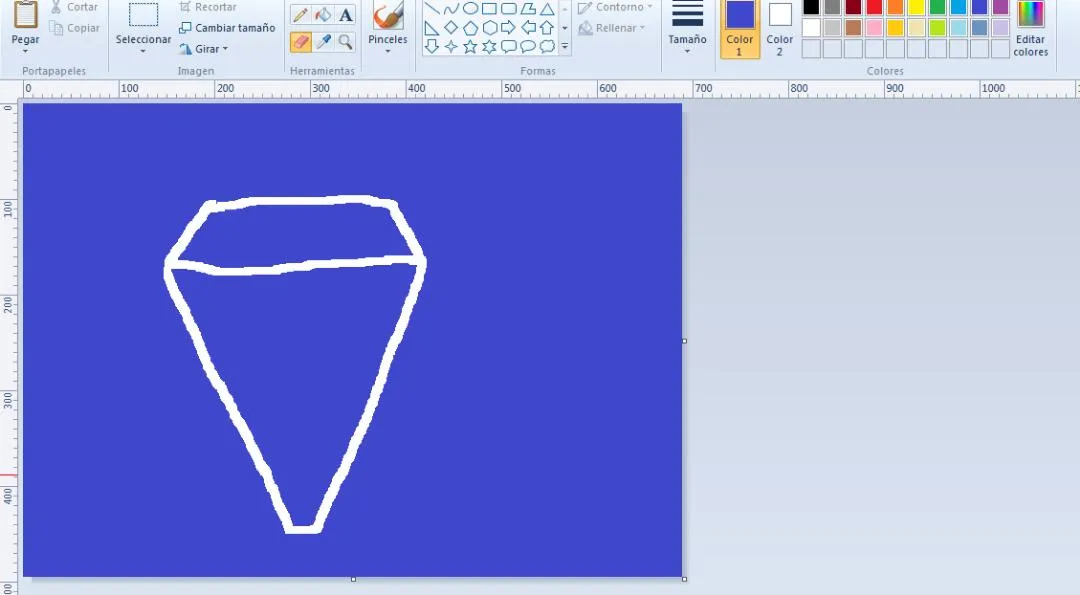Screen dimensions: 1080x595
Task: Select the Magnifier tool
Action: (x=346, y=42)
